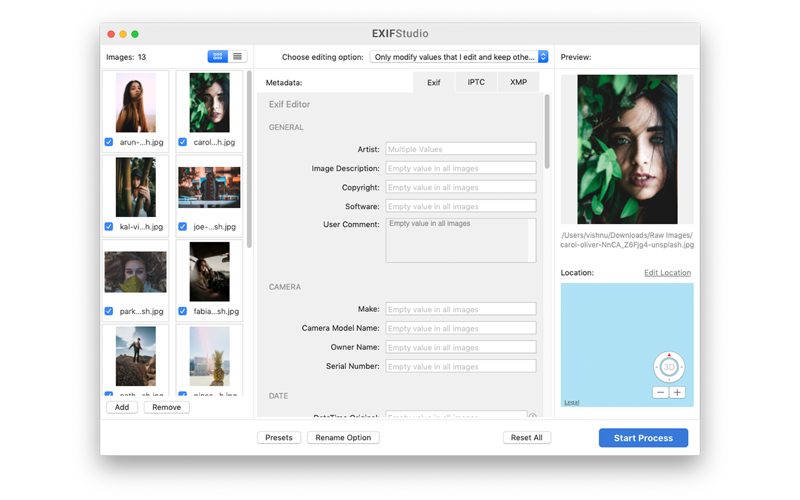Screen dimensions: 800x500
Task: Open the Presets button
Action: [x=279, y=437]
